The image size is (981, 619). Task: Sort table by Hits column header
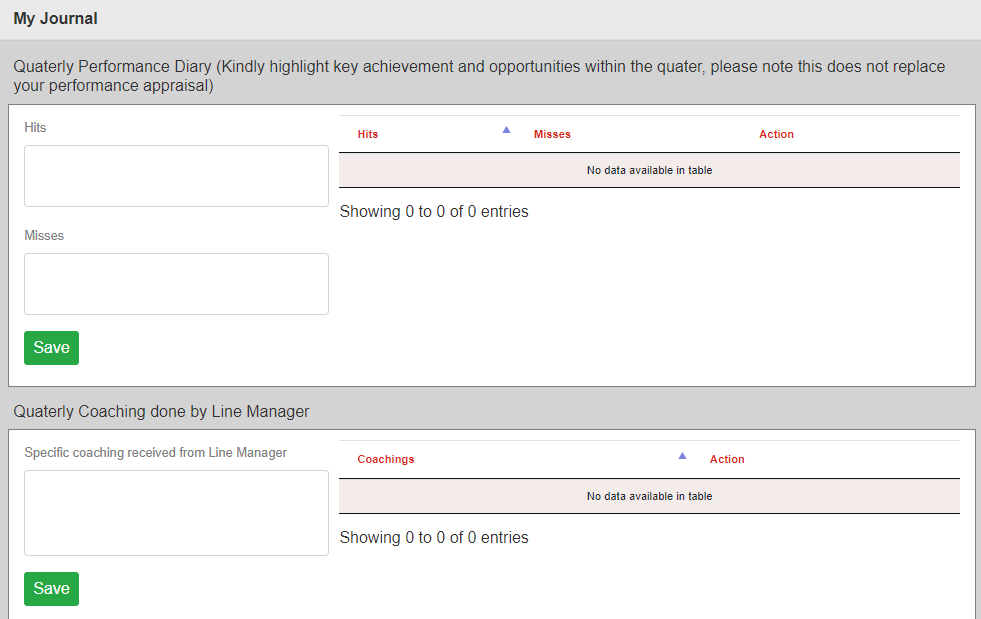(x=368, y=134)
